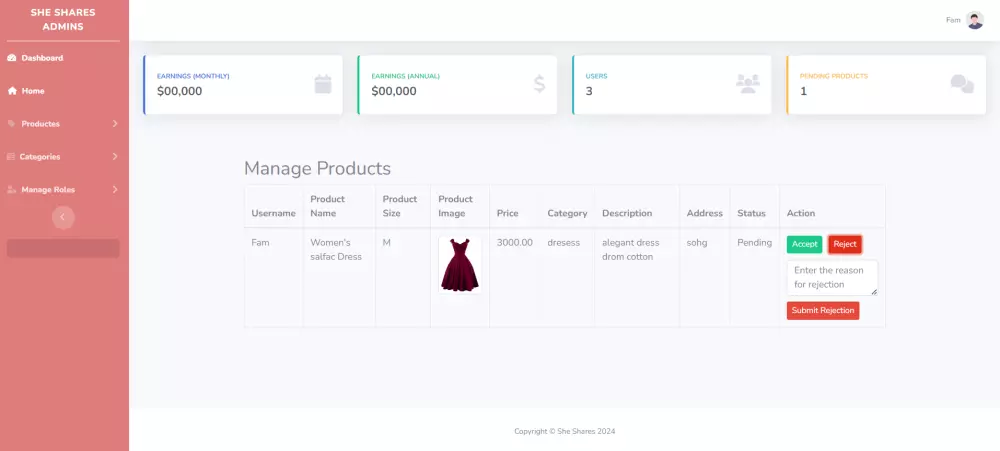Viewport: 1000px width, 451px height.
Task: Click the Productes tag icon
Action: [x=11, y=124]
